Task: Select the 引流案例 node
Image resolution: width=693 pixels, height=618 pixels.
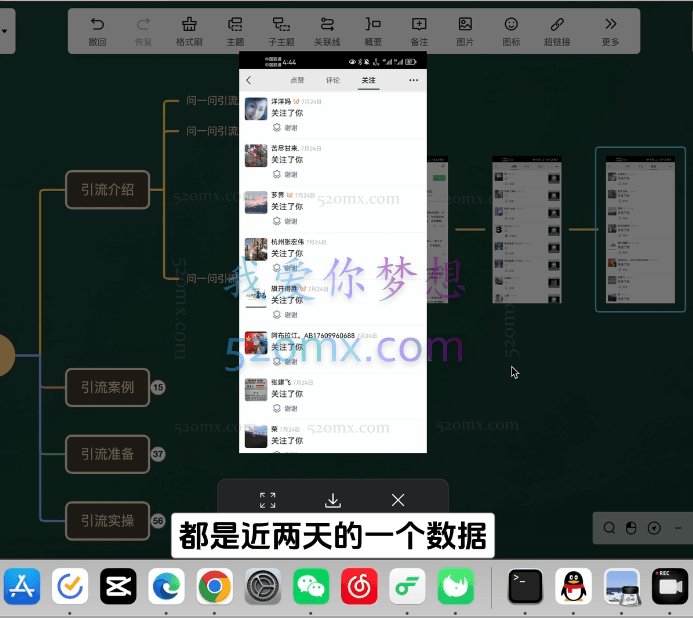Action: point(107,387)
